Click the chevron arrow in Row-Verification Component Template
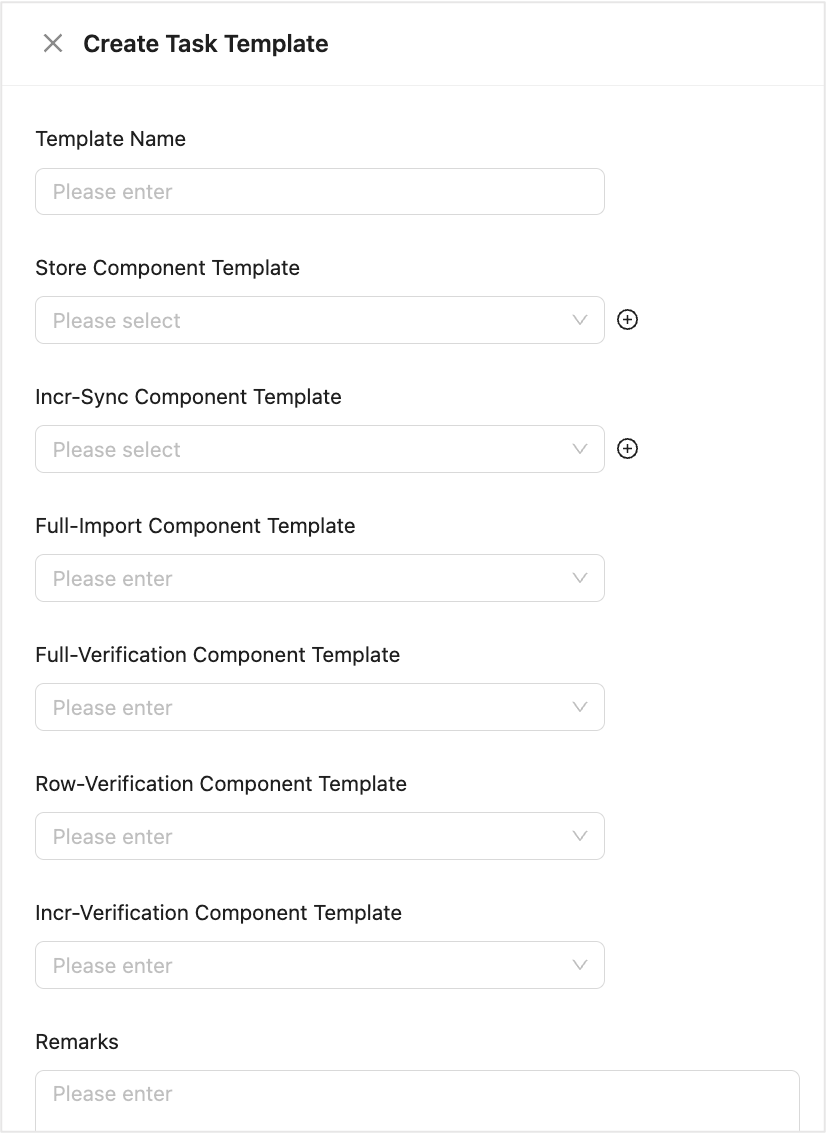The image size is (826, 1134). coord(580,836)
